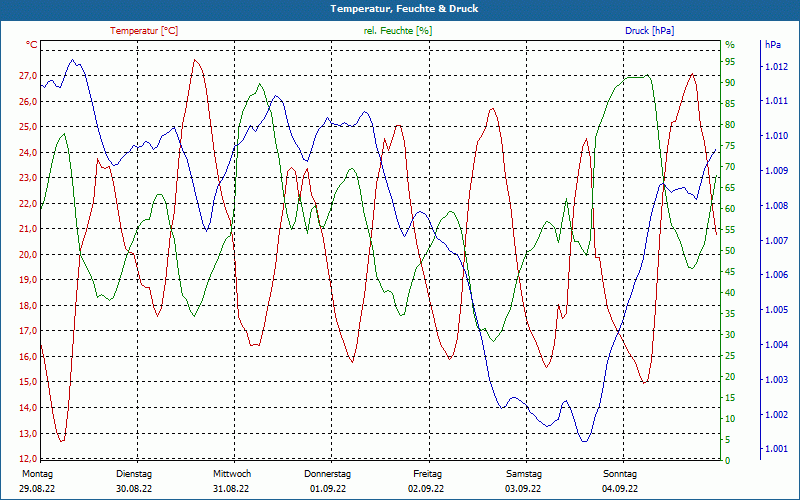Click the 'Dienstag' day label

point(134,474)
